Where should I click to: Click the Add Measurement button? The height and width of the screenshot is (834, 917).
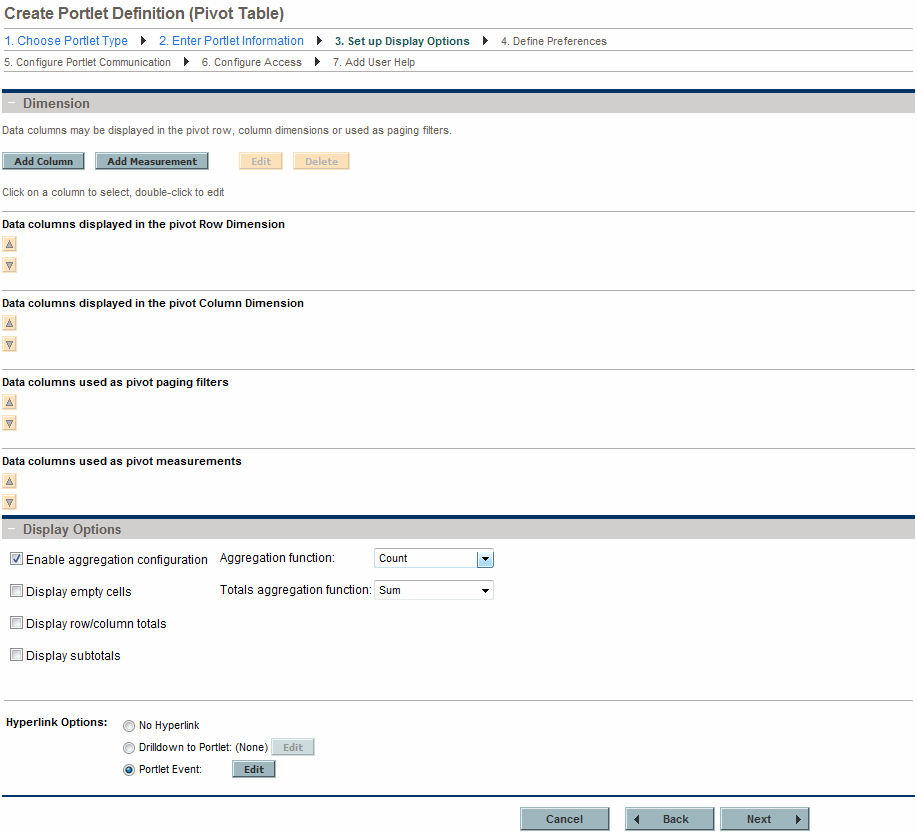click(152, 161)
